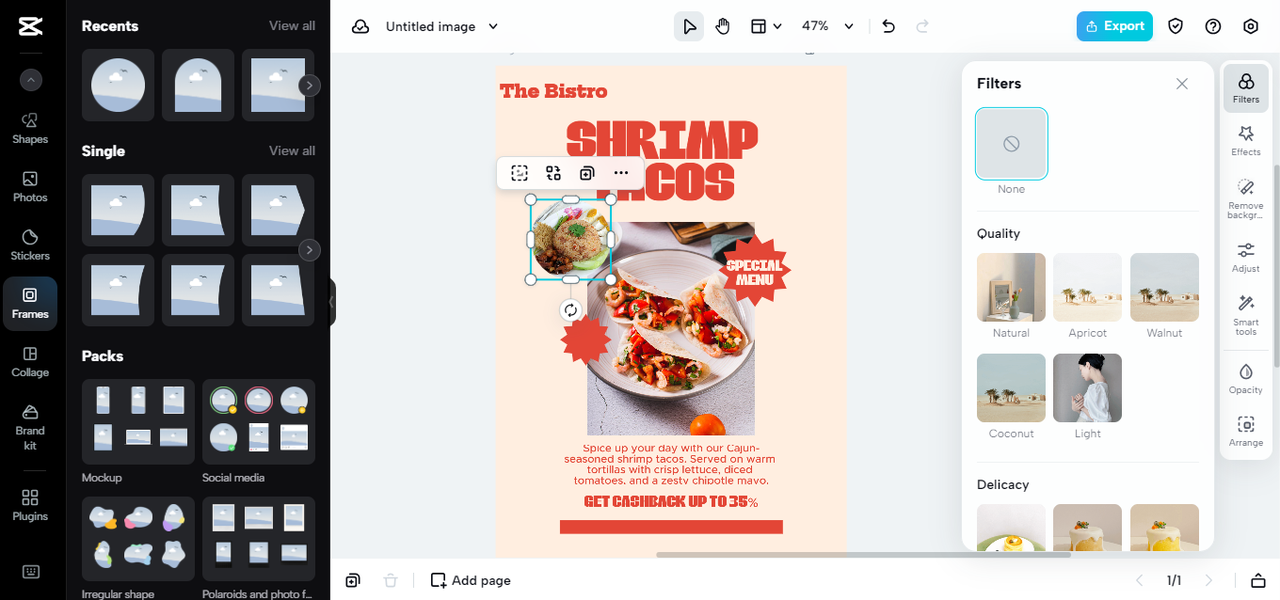The height and width of the screenshot is (600, 1280).
Task: Expand the 47% zoom dropdown
Action: (827, 26)
